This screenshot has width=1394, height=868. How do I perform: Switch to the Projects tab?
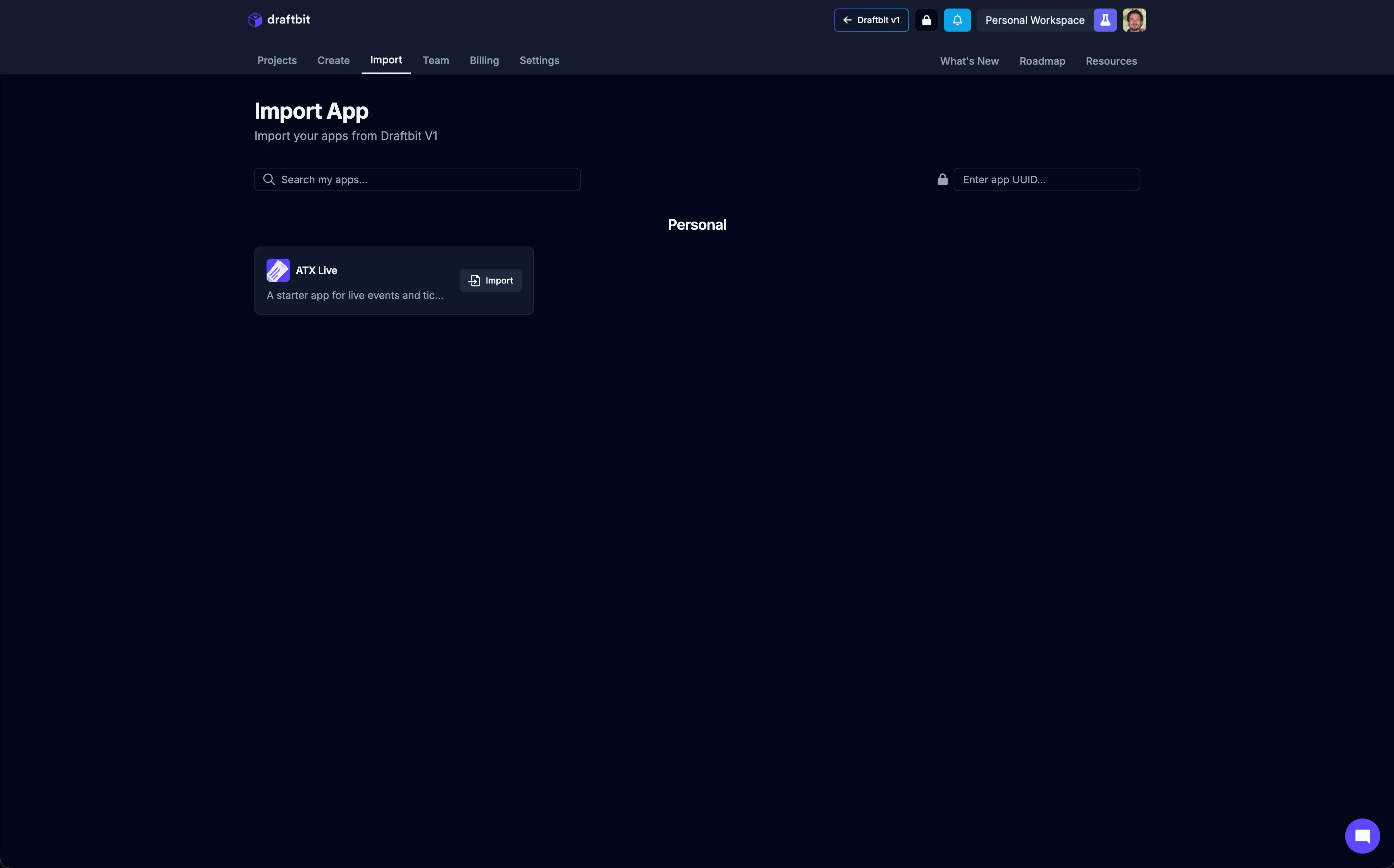pos(277,60)
